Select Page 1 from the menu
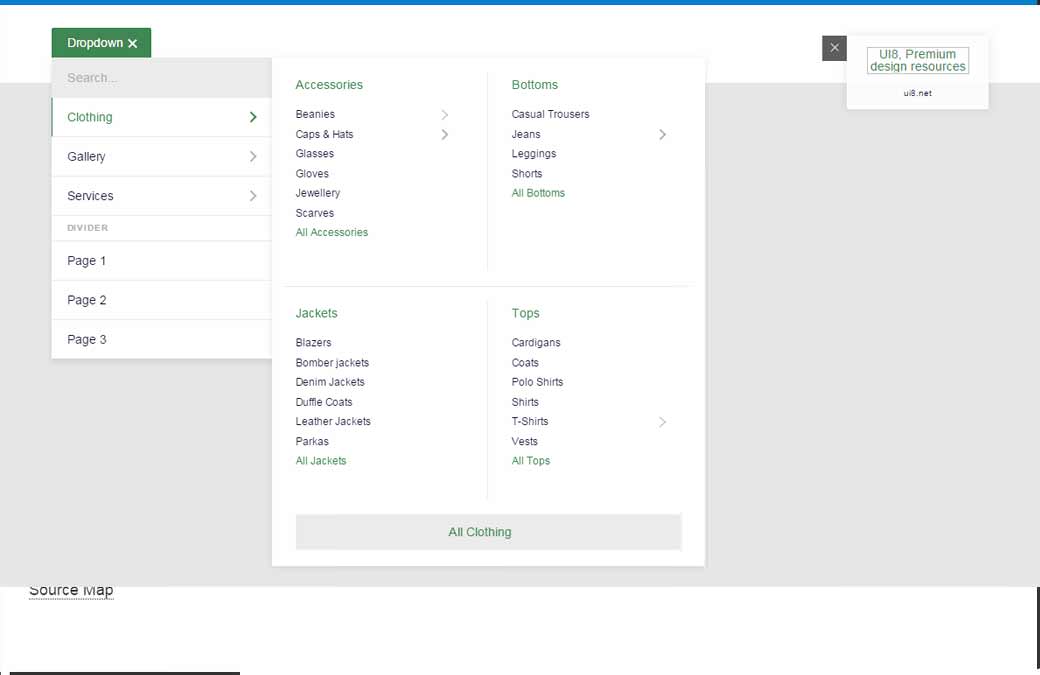1040x675 pixels. (x=86, y=260)
